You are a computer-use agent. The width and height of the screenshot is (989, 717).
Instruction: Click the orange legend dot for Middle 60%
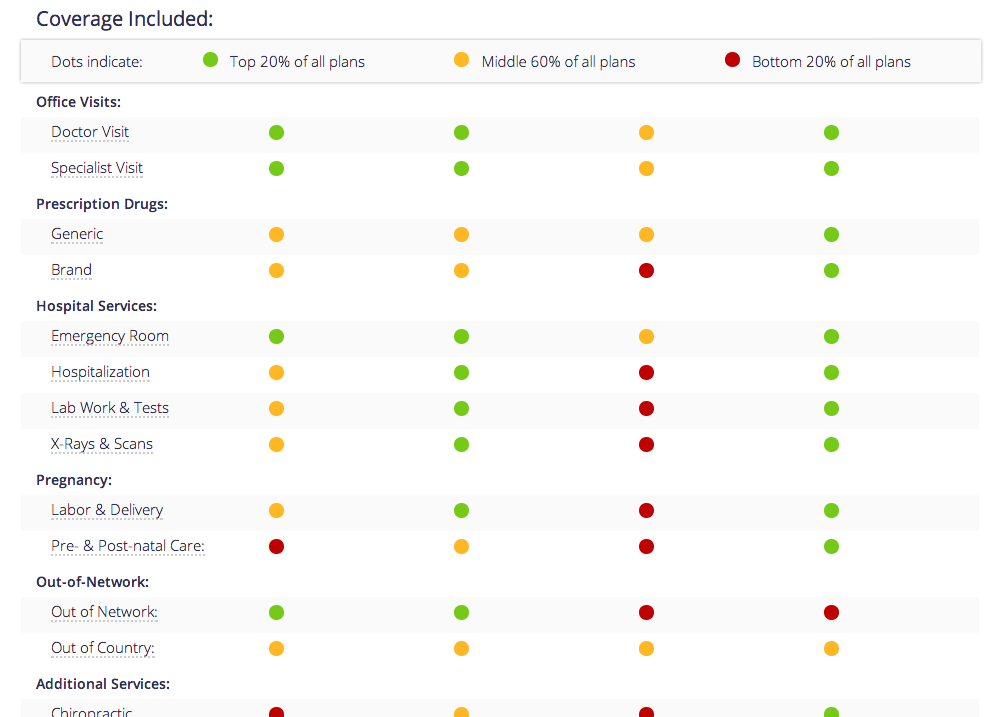[x=461, y=60]
